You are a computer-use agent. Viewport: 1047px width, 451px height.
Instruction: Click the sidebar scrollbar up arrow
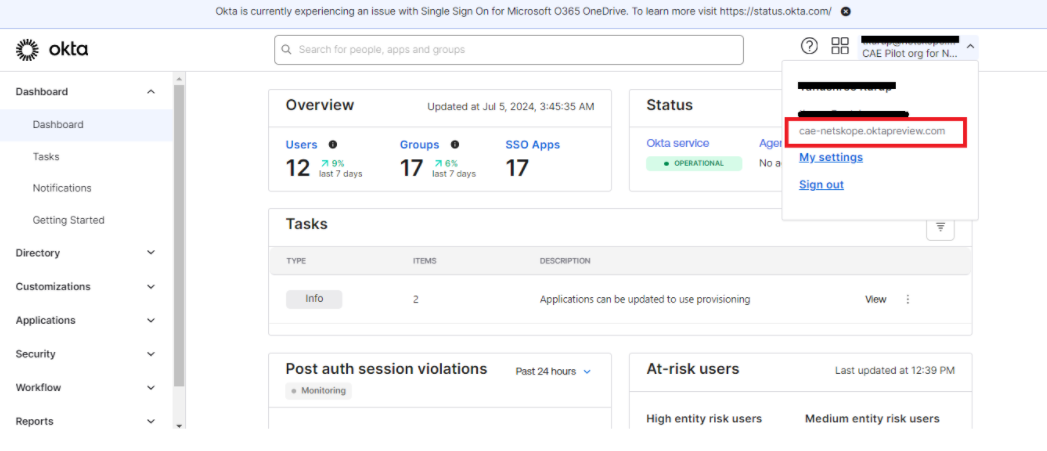(178, 79)
